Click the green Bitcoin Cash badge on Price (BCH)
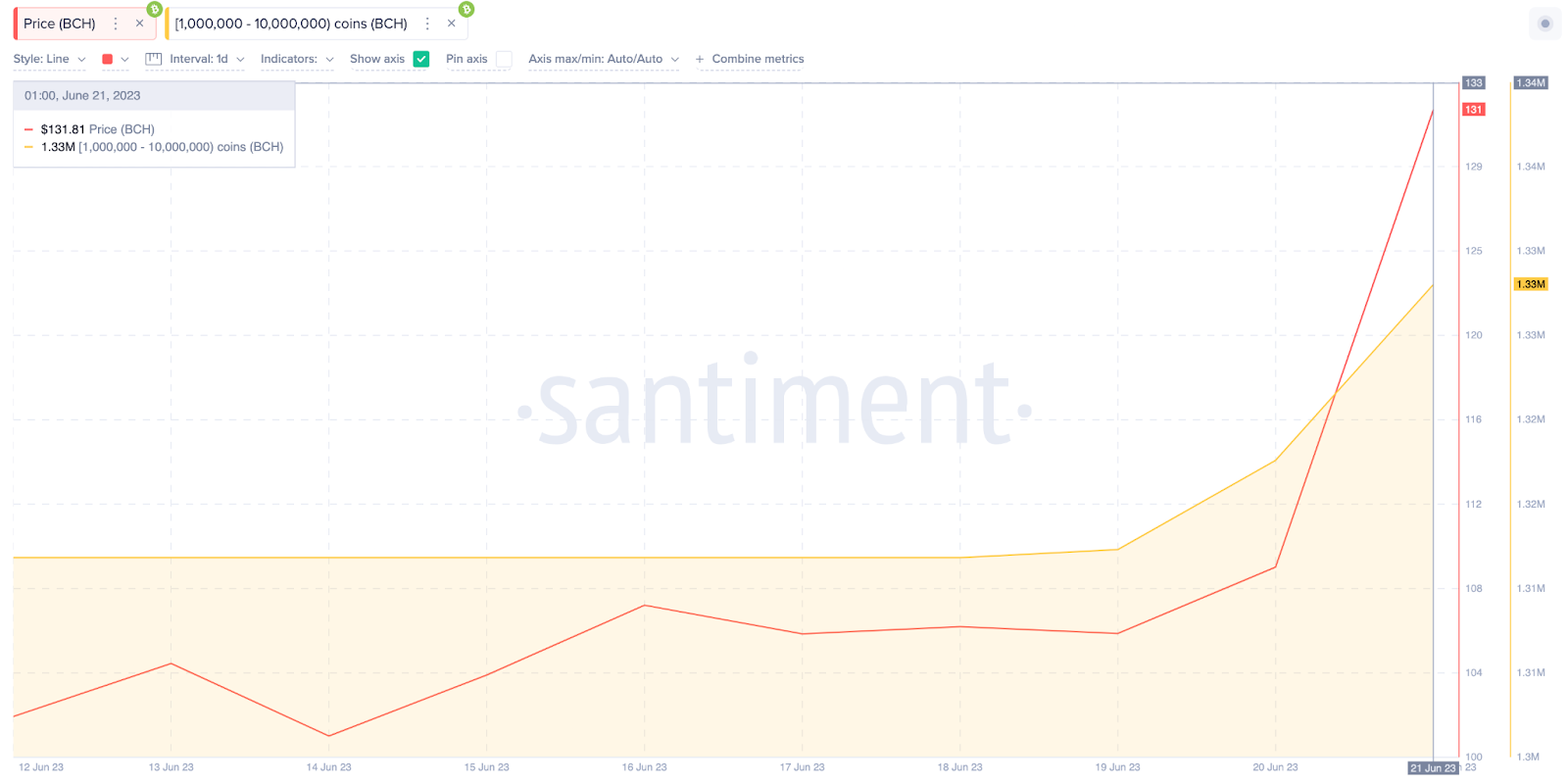1568x784 pixels. (154, 9)
